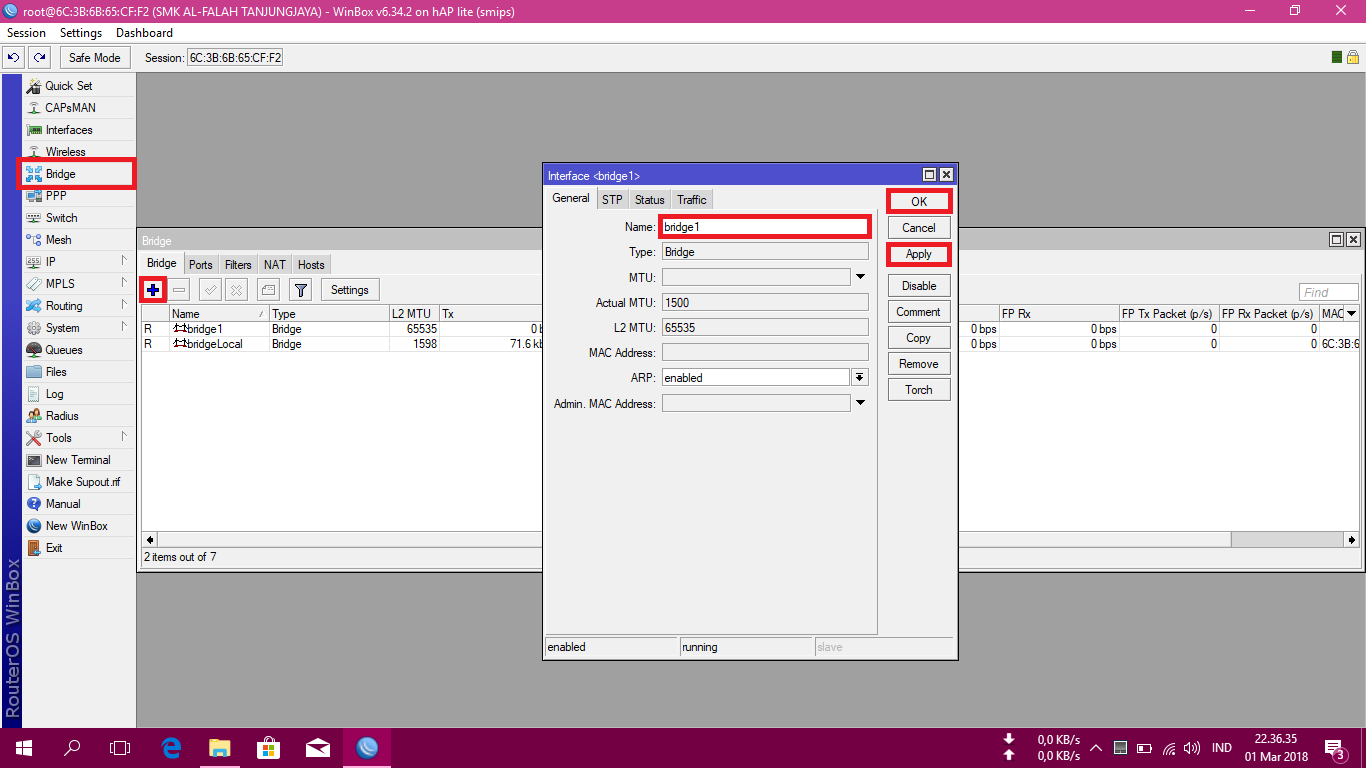1366x768 pixels.
Task: Open the ARP dropdown
Action: tap(860, 378)
